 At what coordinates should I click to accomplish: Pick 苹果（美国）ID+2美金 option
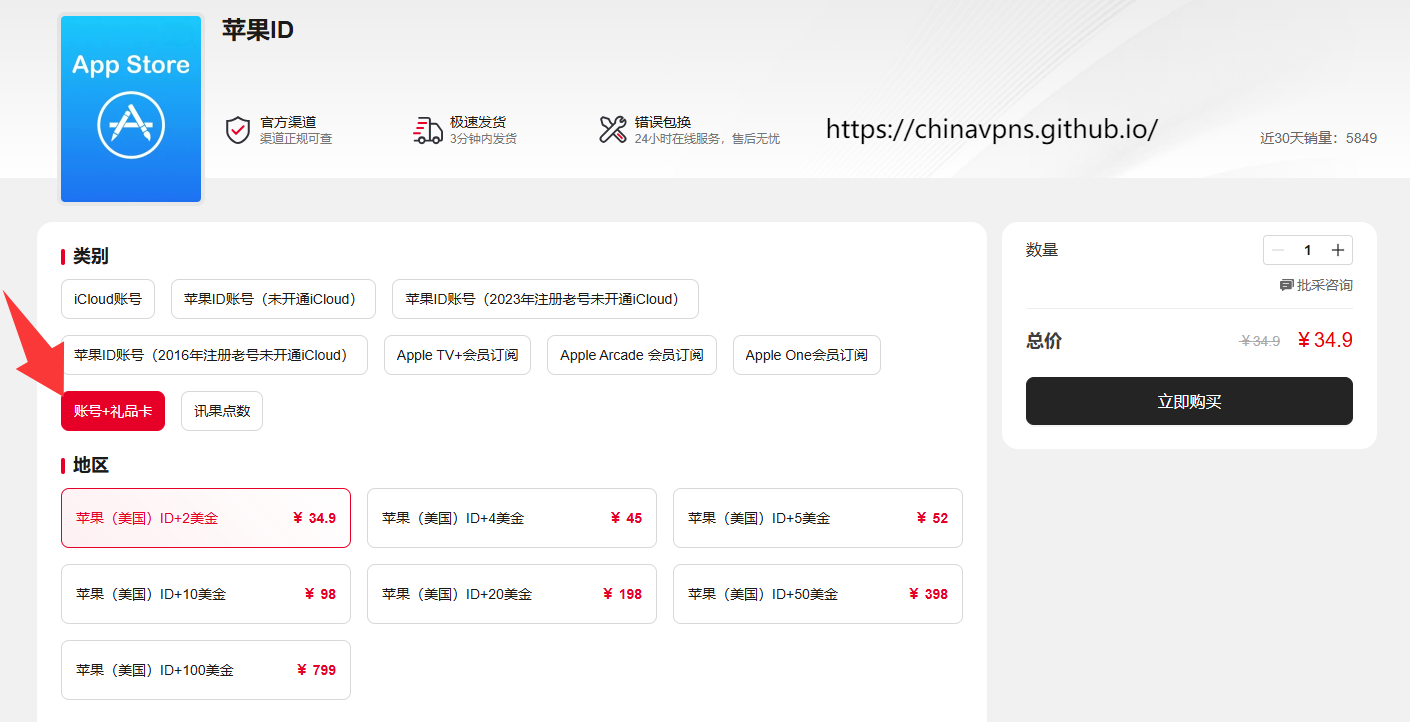(x=206, y=518)
